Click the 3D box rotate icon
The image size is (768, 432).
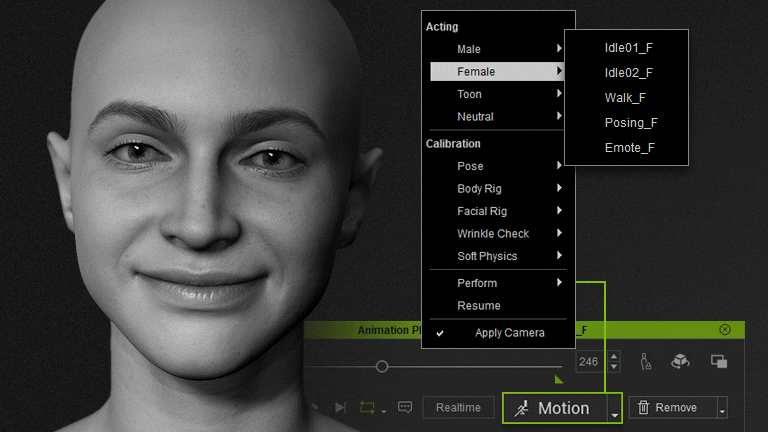click(x=680, y=362)
